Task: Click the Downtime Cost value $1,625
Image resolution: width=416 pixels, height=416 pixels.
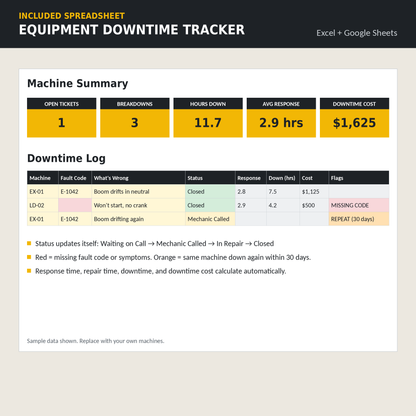Action: click(354, 123)
